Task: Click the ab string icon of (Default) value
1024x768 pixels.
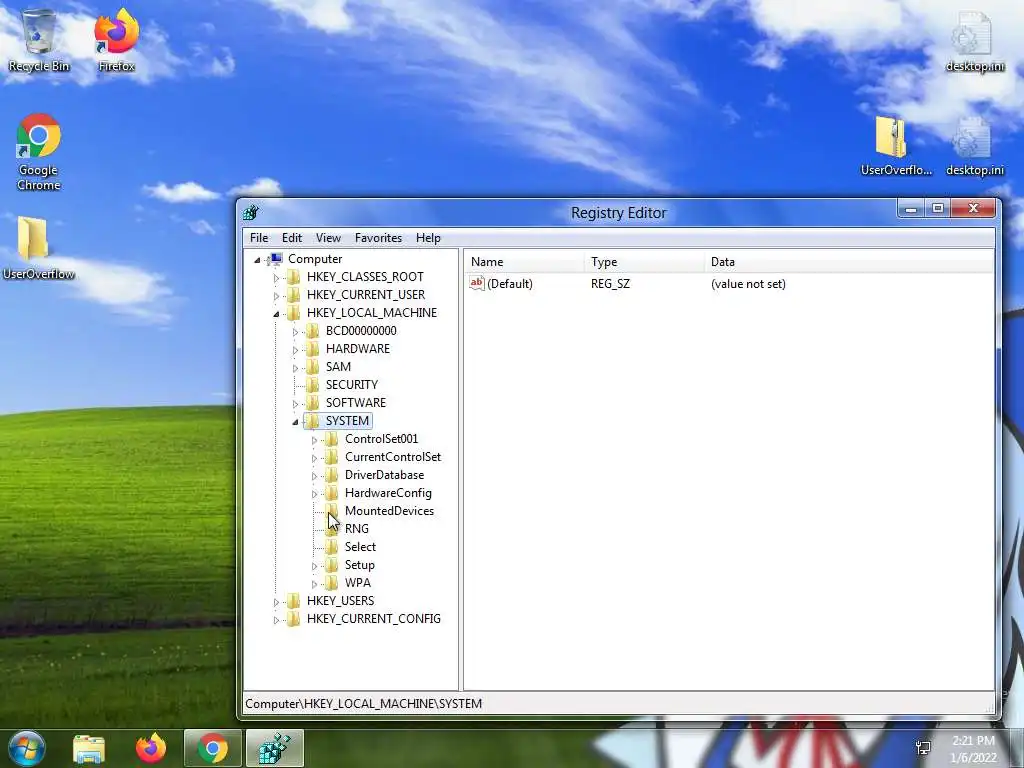Action: [x=477, y=283]
